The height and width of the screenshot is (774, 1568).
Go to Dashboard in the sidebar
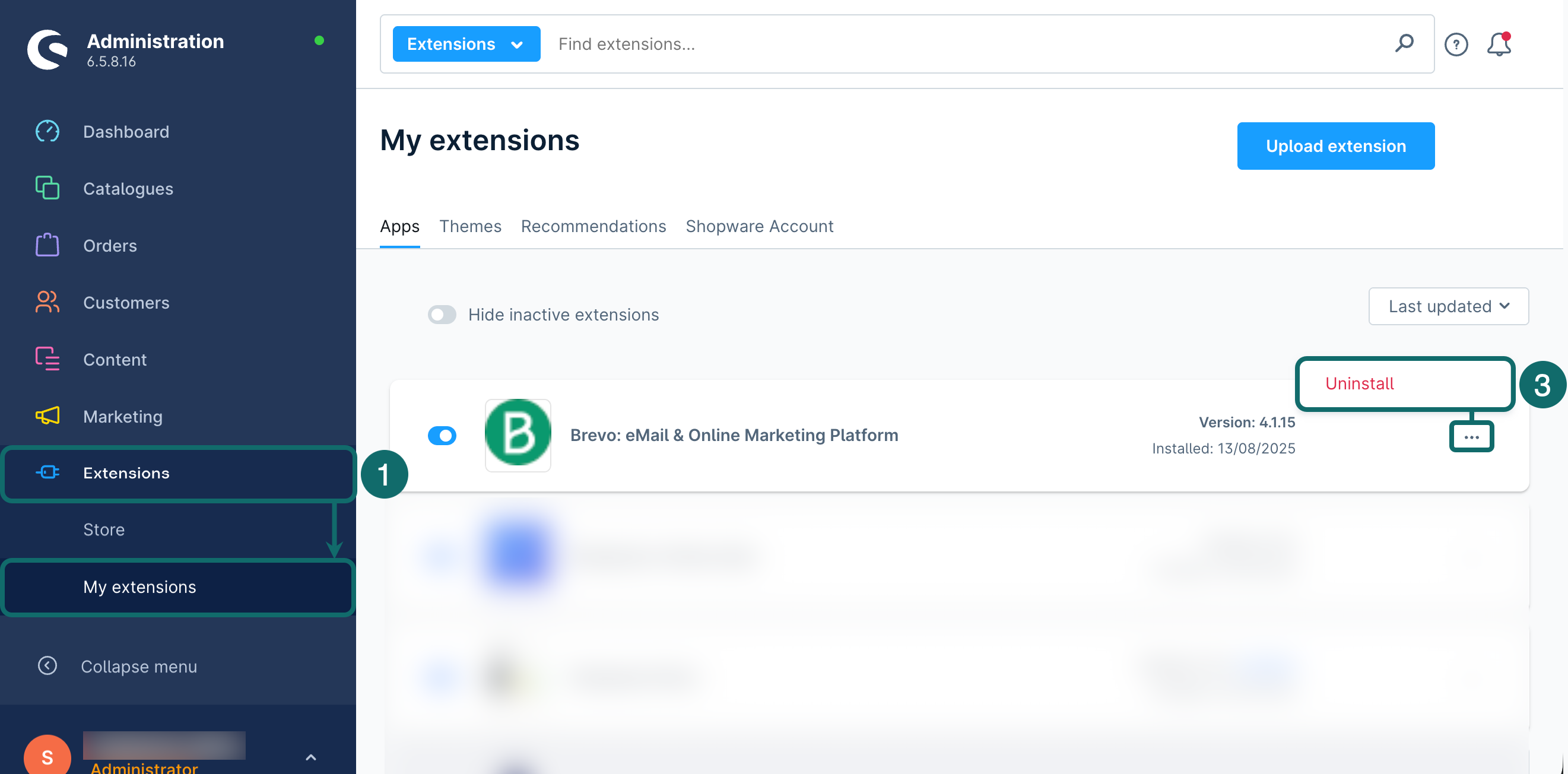126,132
